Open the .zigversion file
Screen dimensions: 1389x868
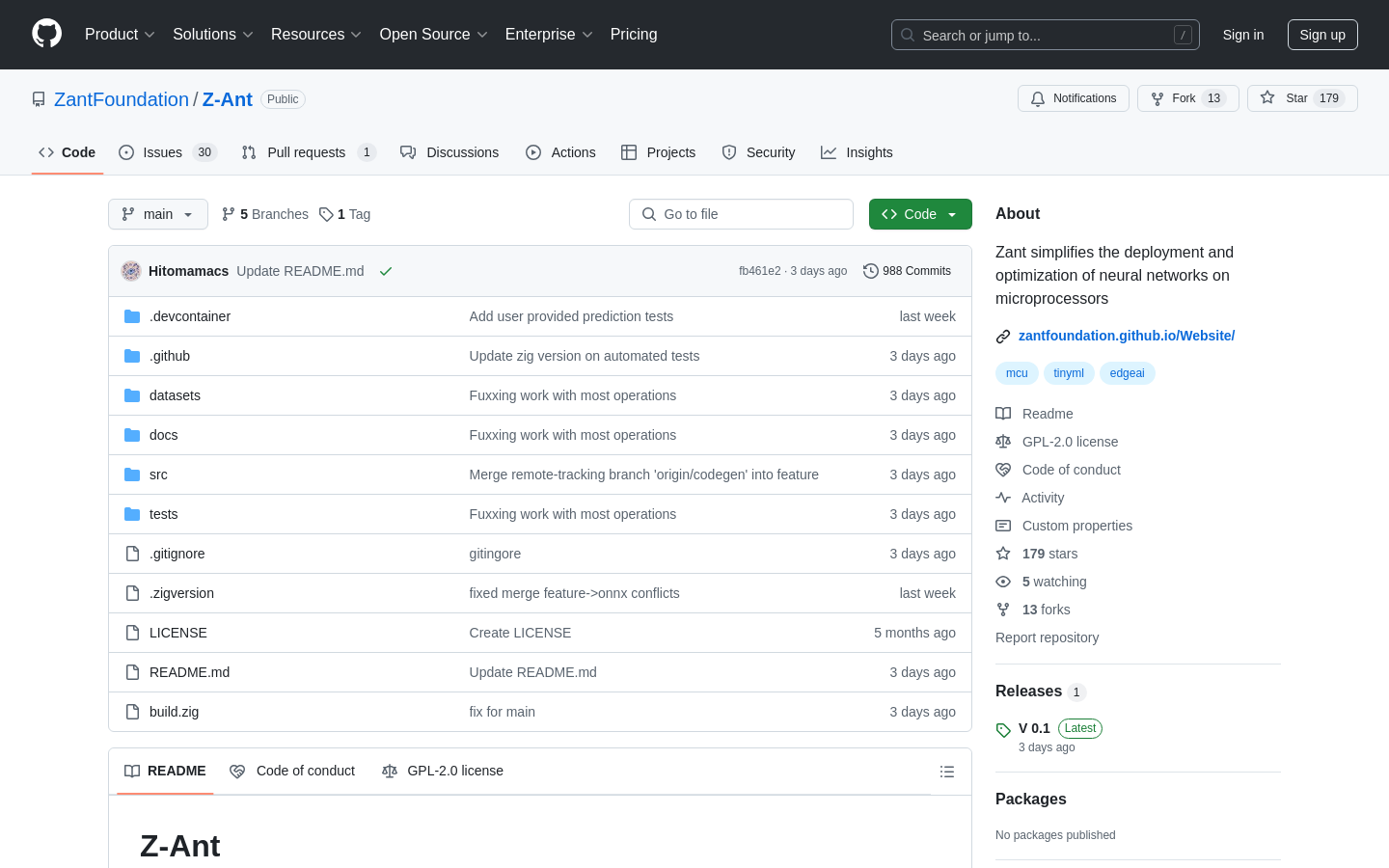click(x=181, y=593)
